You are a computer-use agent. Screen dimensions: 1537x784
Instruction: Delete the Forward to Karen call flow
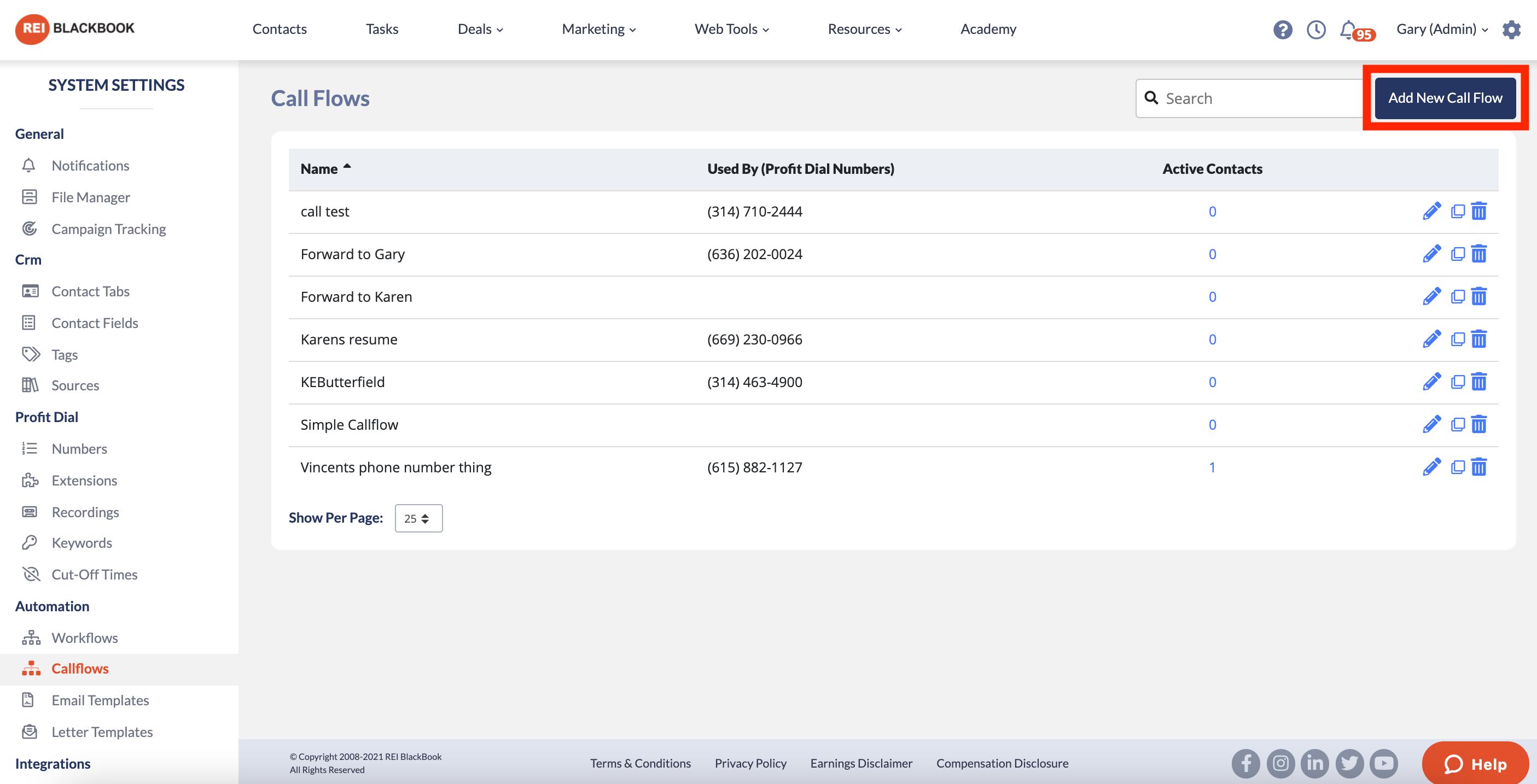(x=1478, y=297)
